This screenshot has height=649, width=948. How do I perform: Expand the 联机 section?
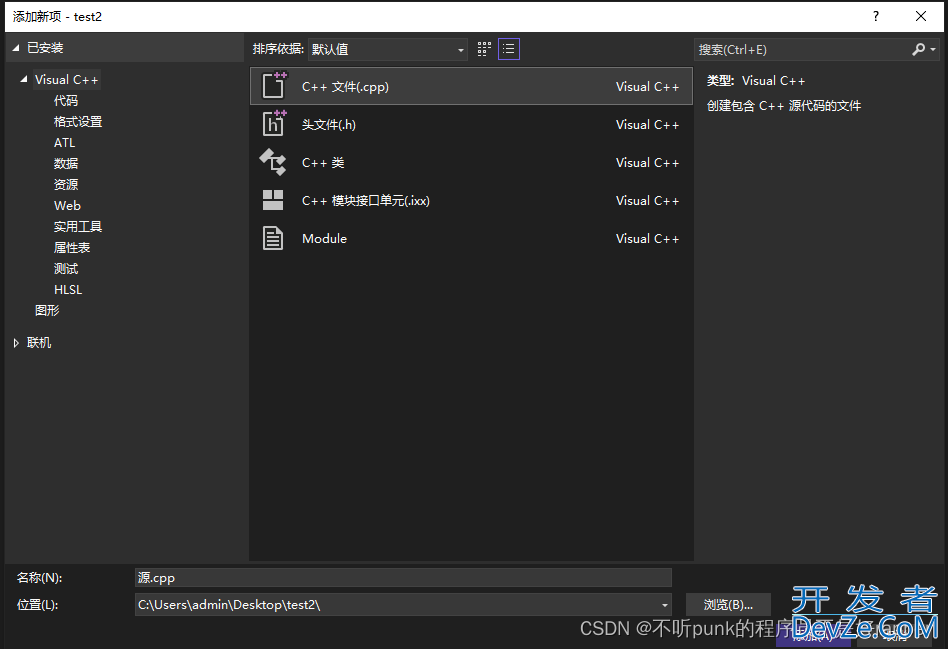click(x=16, y=343)
